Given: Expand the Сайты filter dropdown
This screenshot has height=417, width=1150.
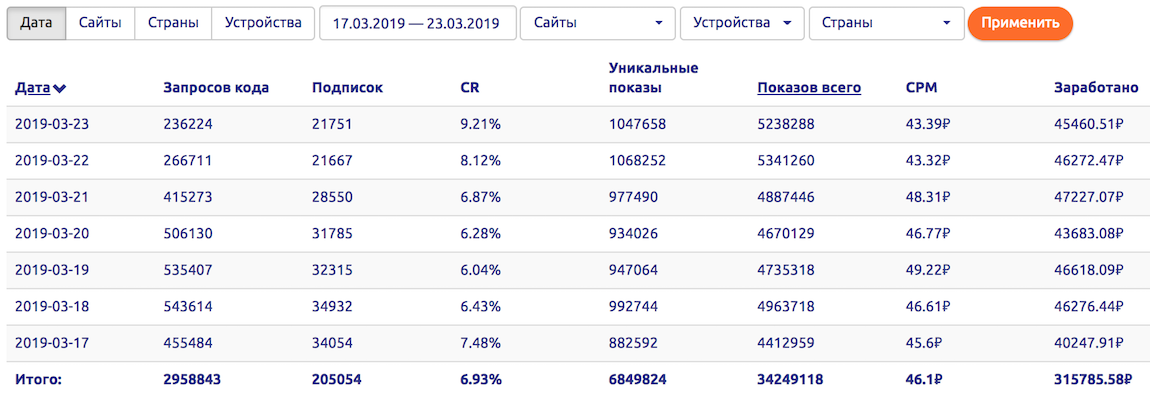Looking at the screenshot, I should pos(597,23).
